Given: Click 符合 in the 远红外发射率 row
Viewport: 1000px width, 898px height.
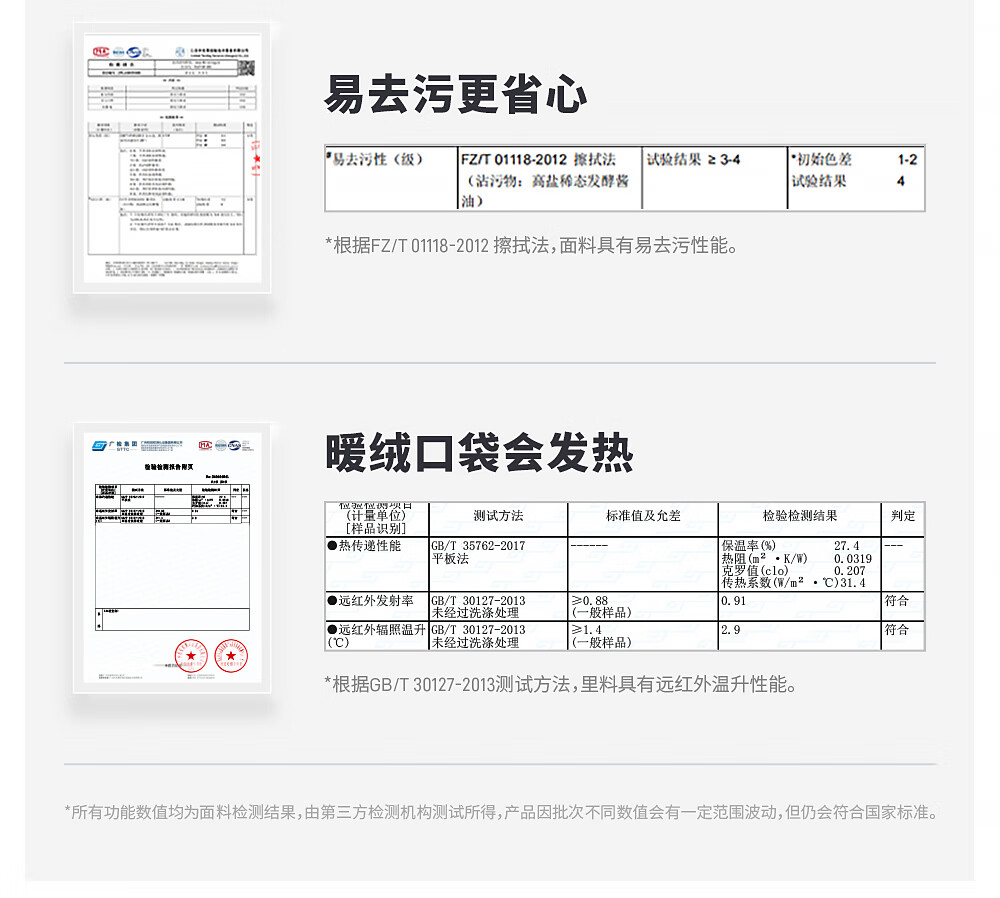Looking at the screenshot, I should click(x=897, y=600).
